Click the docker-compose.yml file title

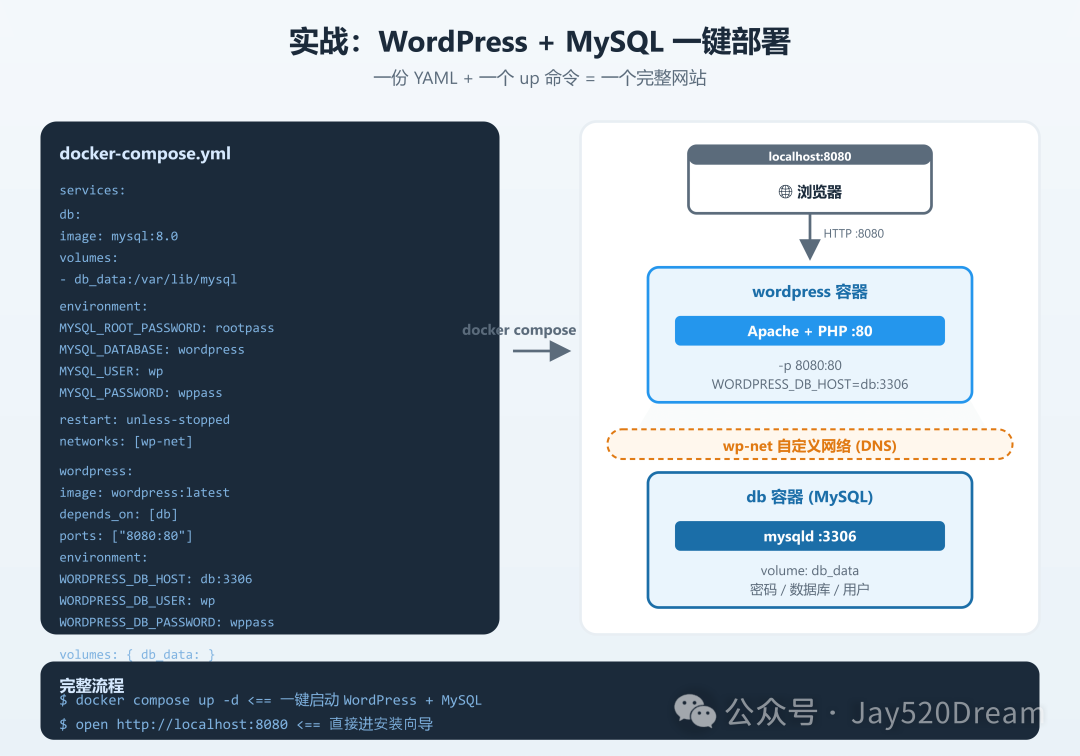[x=145, y=153]
